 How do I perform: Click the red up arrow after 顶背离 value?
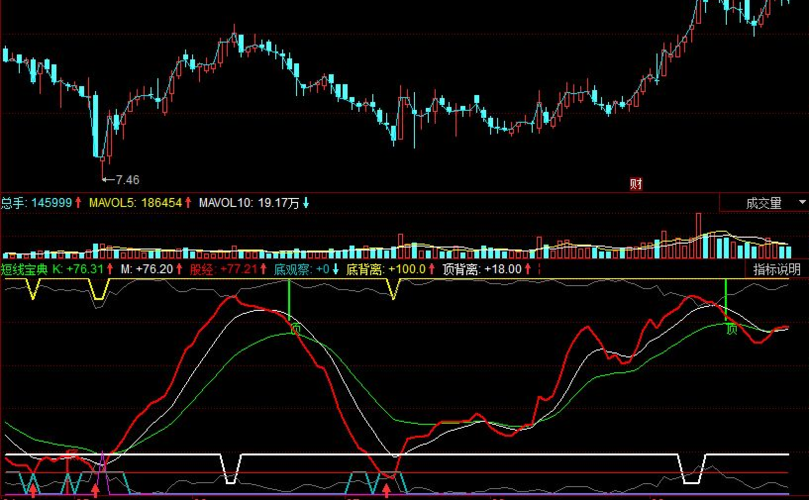[528, 269]
